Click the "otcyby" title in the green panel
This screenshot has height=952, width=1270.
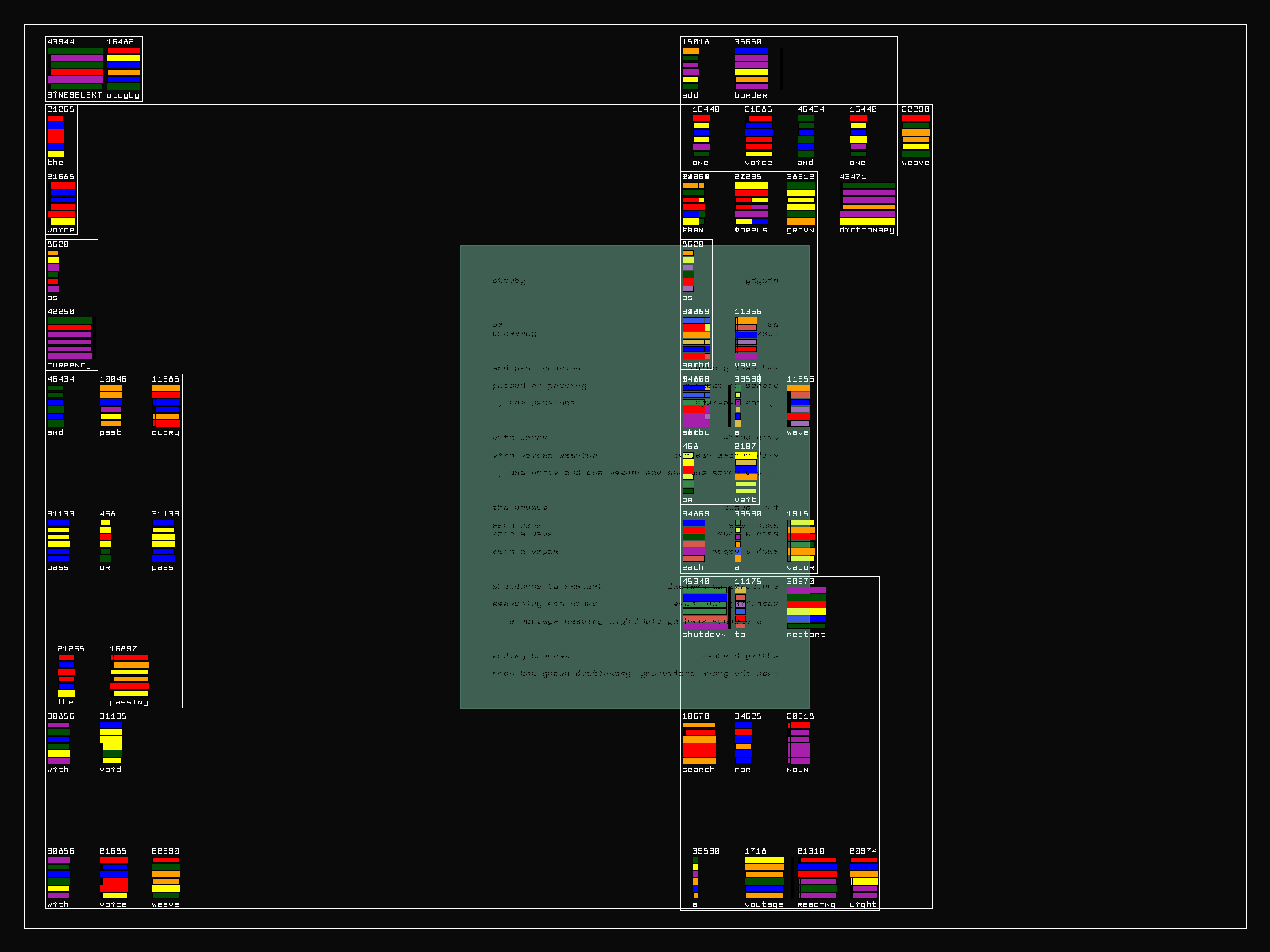[x=508, y=281]
